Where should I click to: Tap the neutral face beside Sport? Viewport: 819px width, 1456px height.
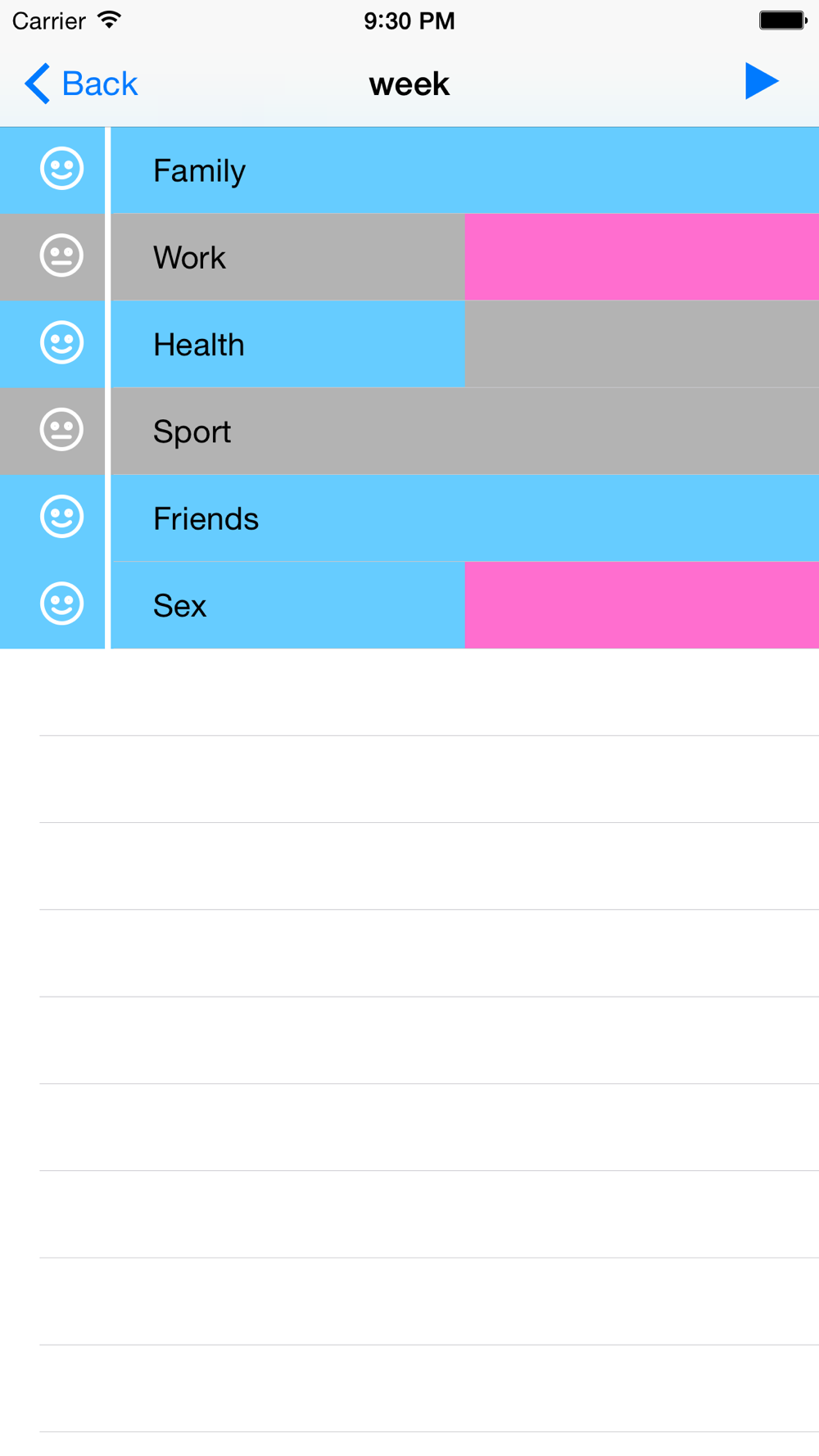[62, 430]
